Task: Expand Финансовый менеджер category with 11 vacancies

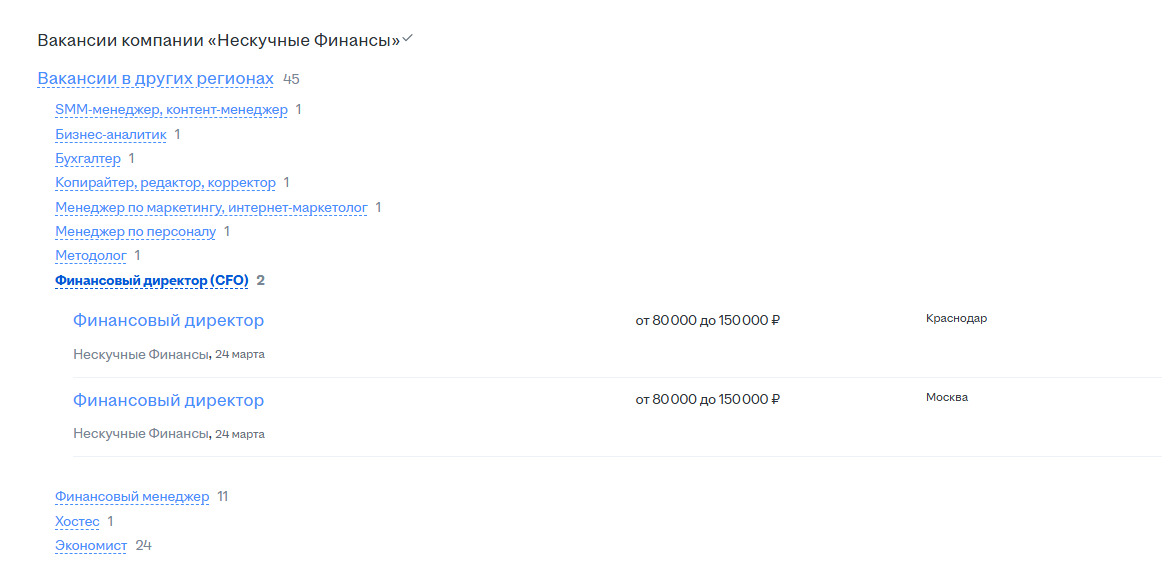Action: 133,496
